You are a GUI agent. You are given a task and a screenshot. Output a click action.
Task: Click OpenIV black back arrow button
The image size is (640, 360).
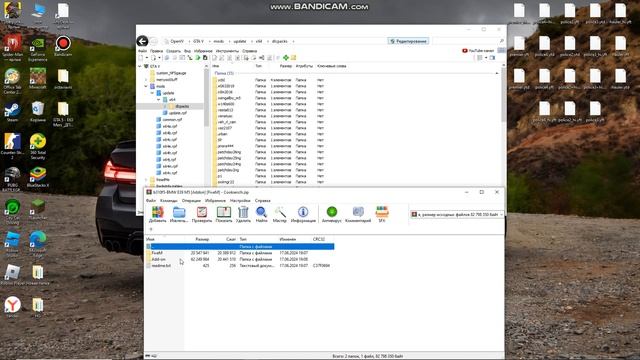[x=142, y=41]
